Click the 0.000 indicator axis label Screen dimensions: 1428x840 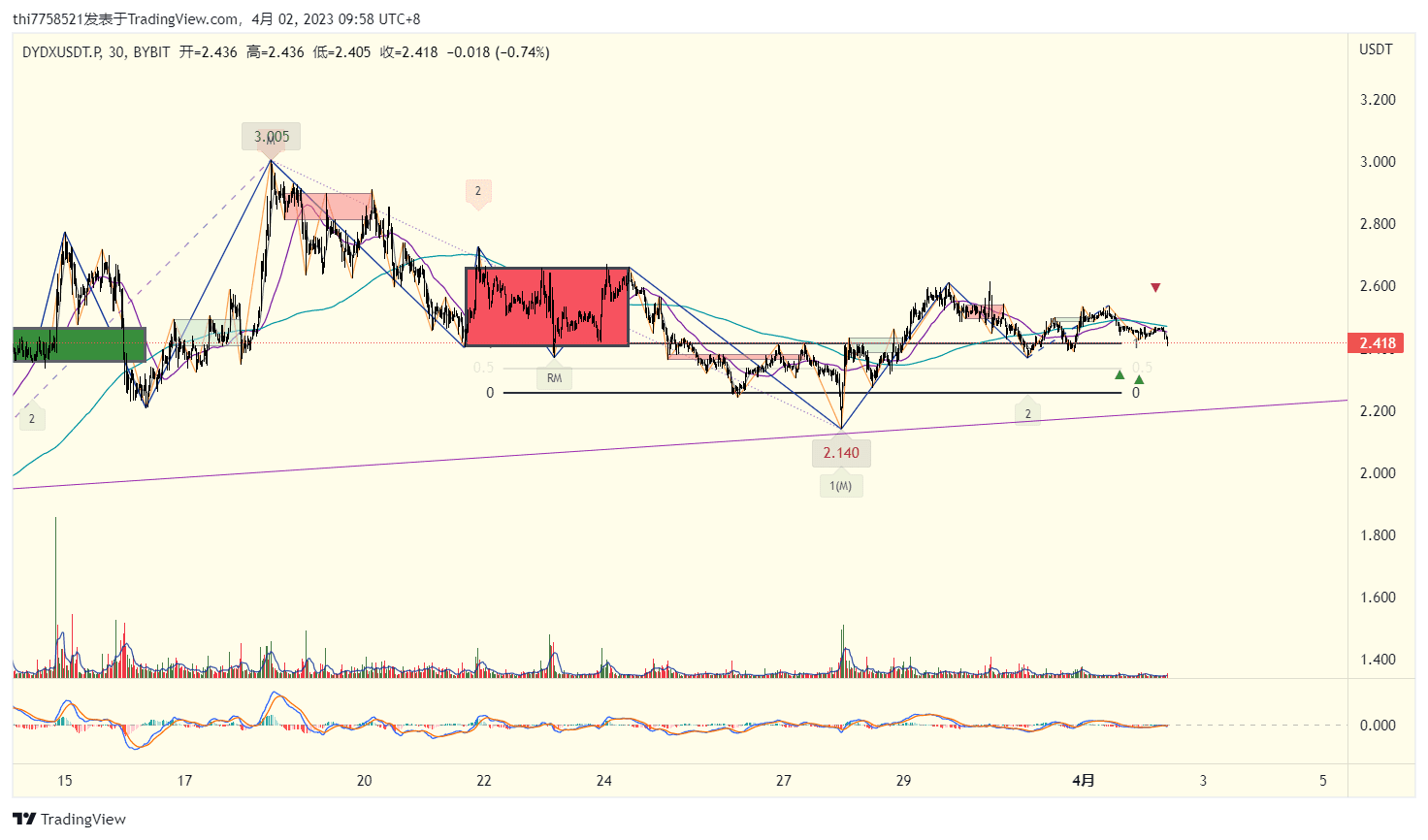point(1378,726)
